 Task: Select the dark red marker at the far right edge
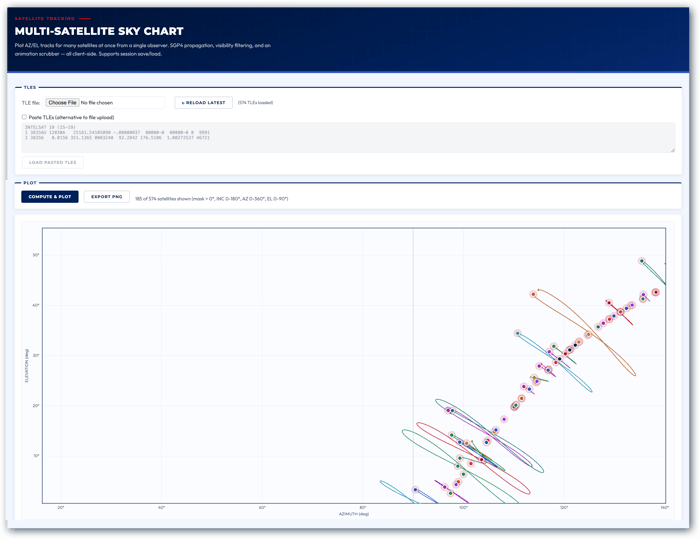pos(655,292)
